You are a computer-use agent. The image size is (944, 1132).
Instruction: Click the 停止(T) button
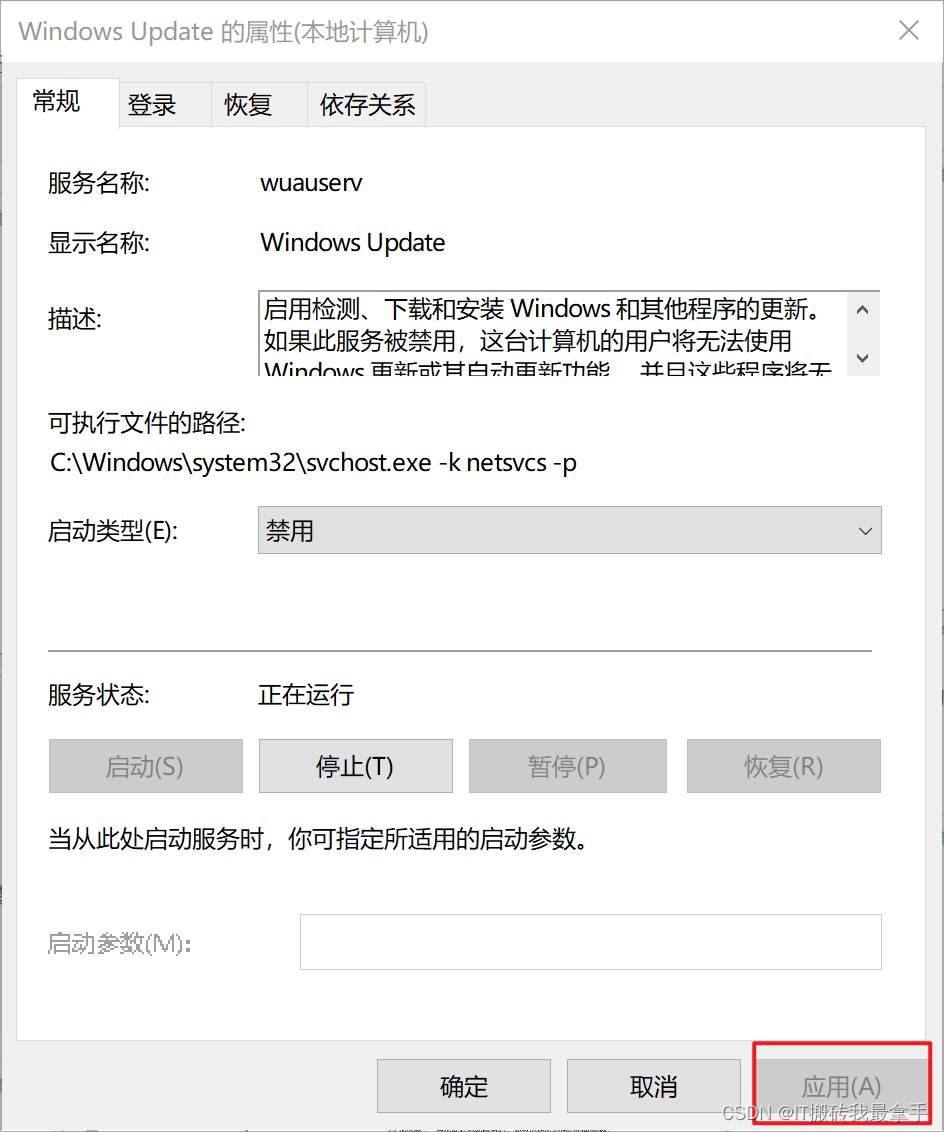click(356, 766)
